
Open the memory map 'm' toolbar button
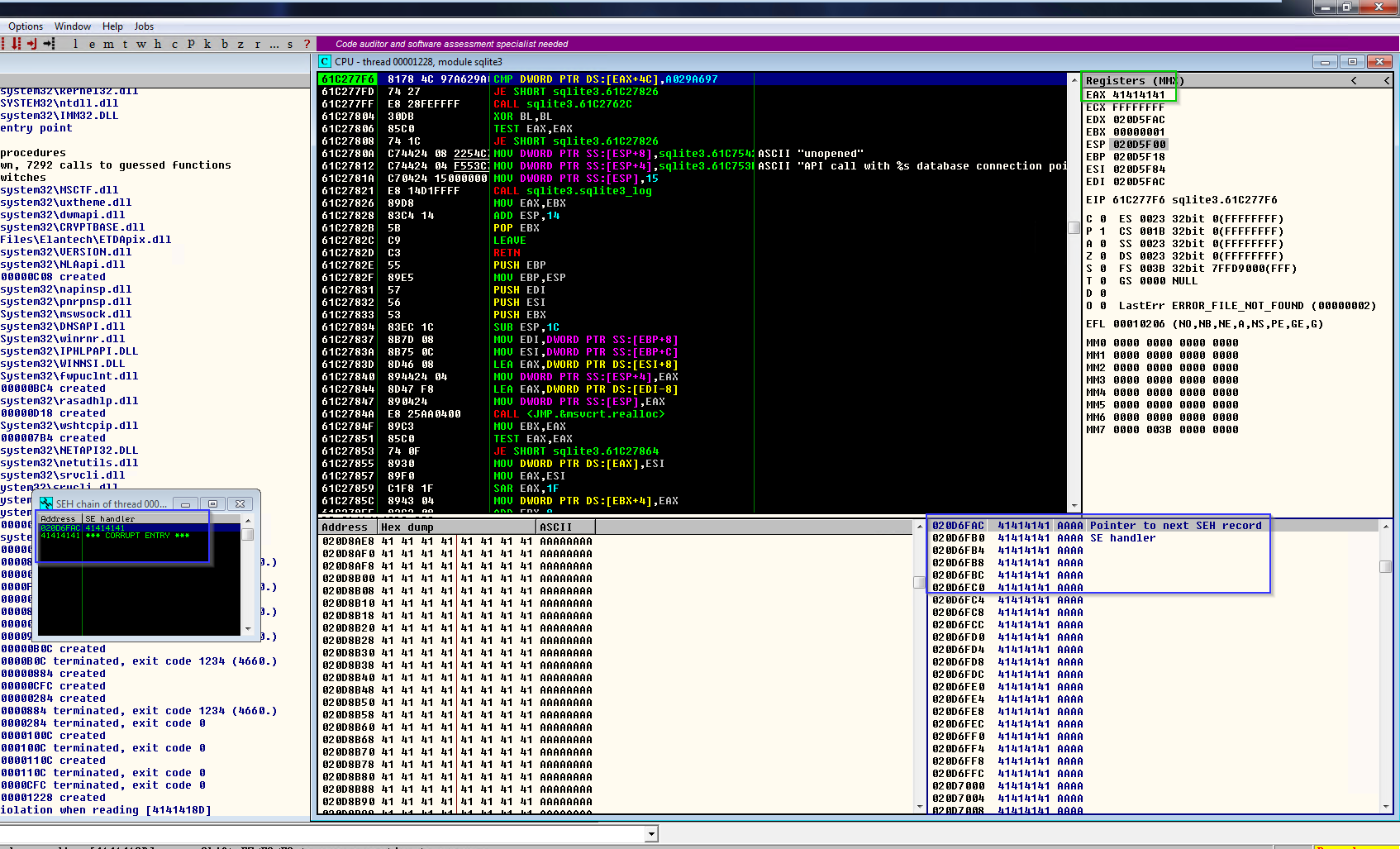click(x=108, y=44)
